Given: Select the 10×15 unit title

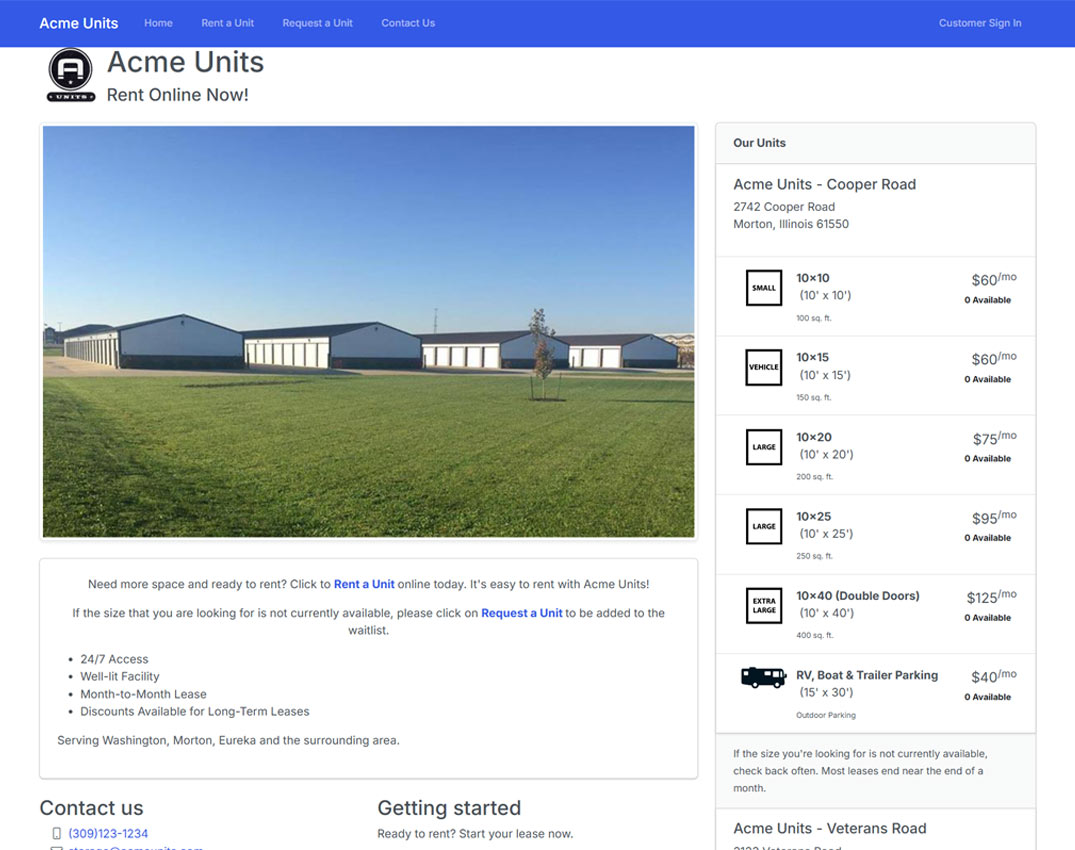Looking at the screenshot, I should tap(812, 358).
